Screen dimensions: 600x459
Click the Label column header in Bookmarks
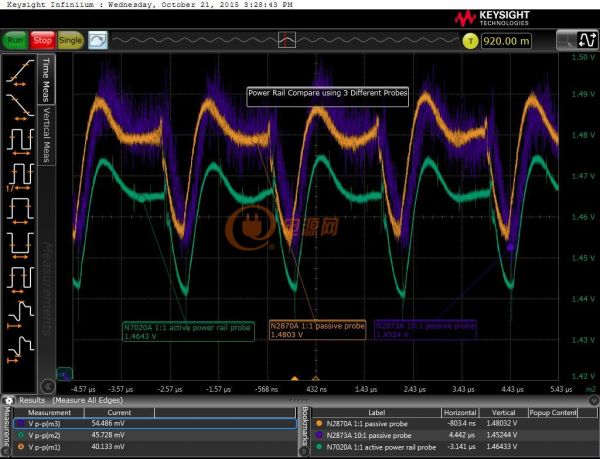(x=377, y=413)
